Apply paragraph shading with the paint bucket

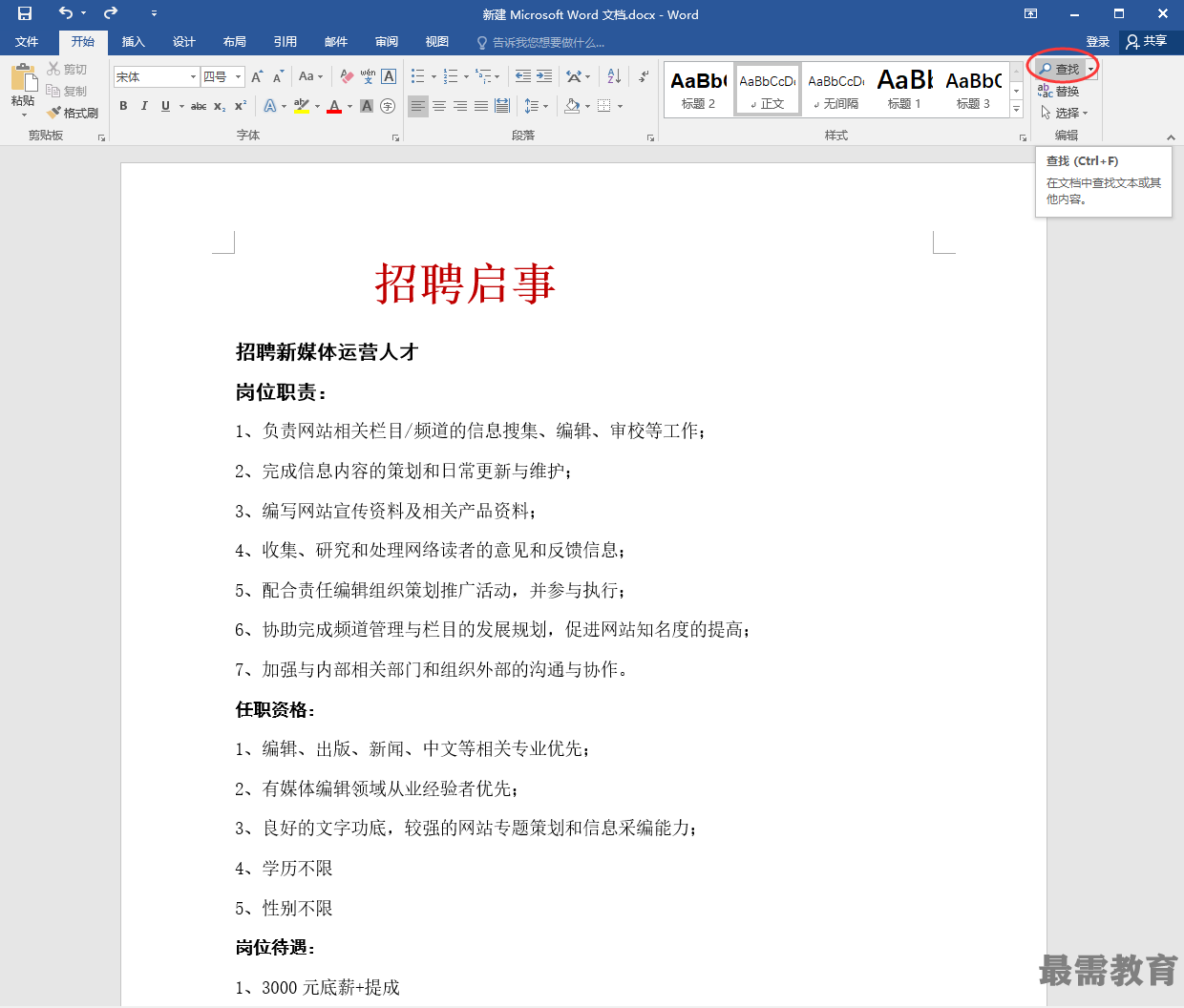tap(572, 106)
